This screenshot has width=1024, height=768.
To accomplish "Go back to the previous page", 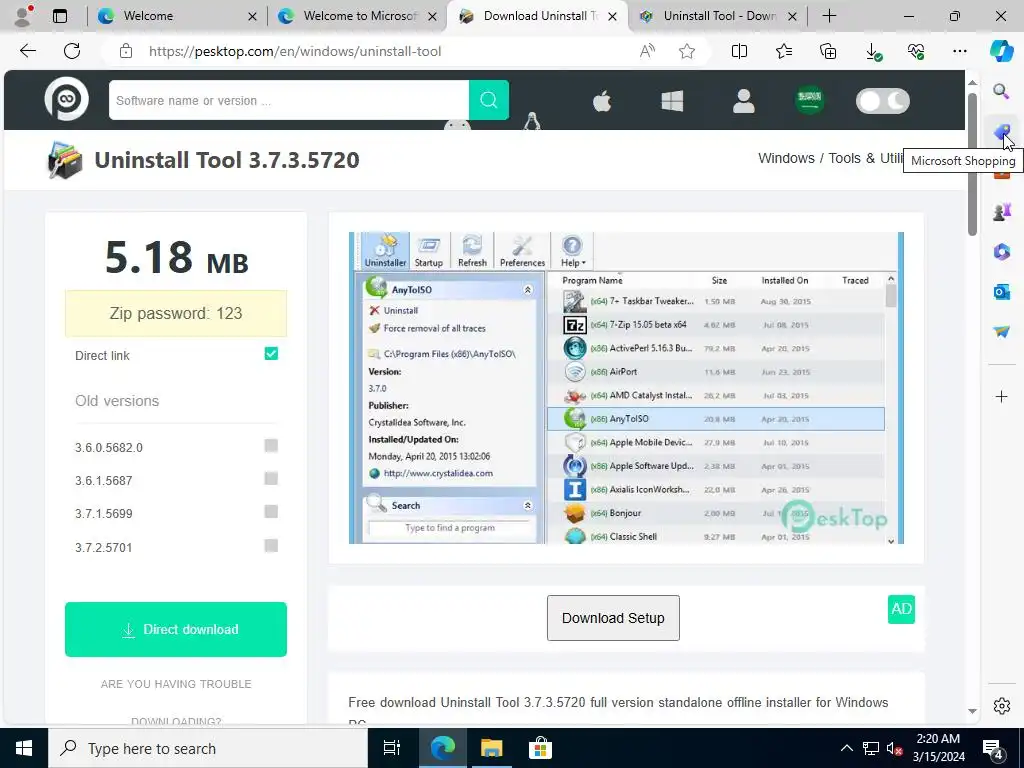I will click(x=27, y=51).
